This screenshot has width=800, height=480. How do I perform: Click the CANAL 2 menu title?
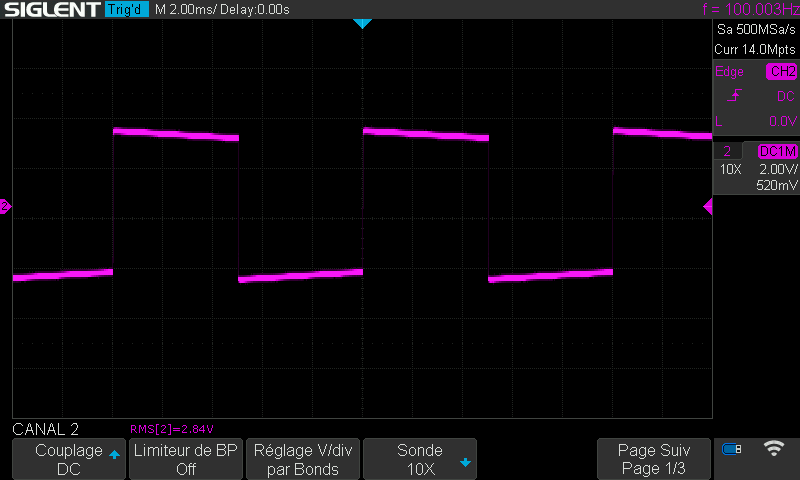click(45, 429)
